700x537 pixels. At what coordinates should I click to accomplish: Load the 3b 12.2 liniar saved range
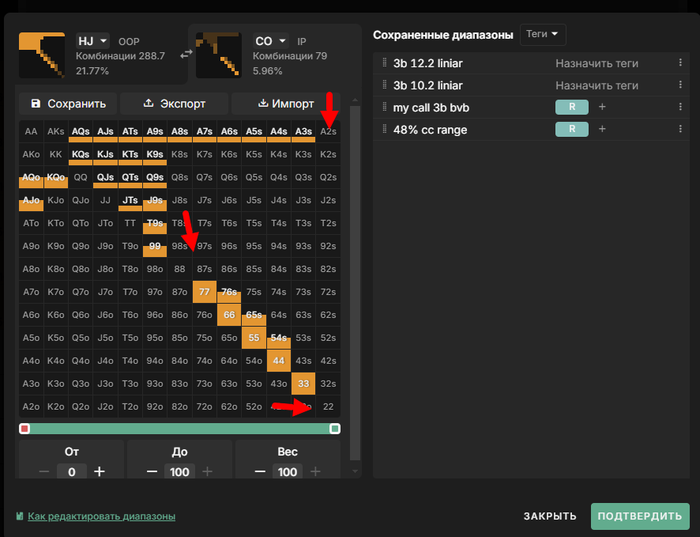(x=428, y=63)
